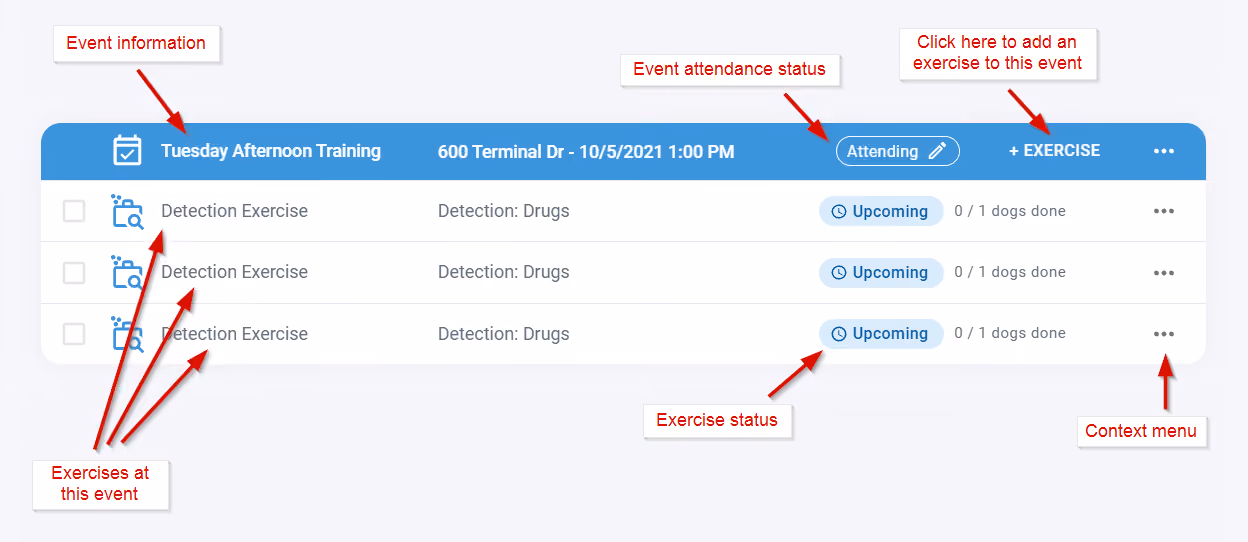
Task: Click the third row's Upcoming status badge
Action: 881,334
